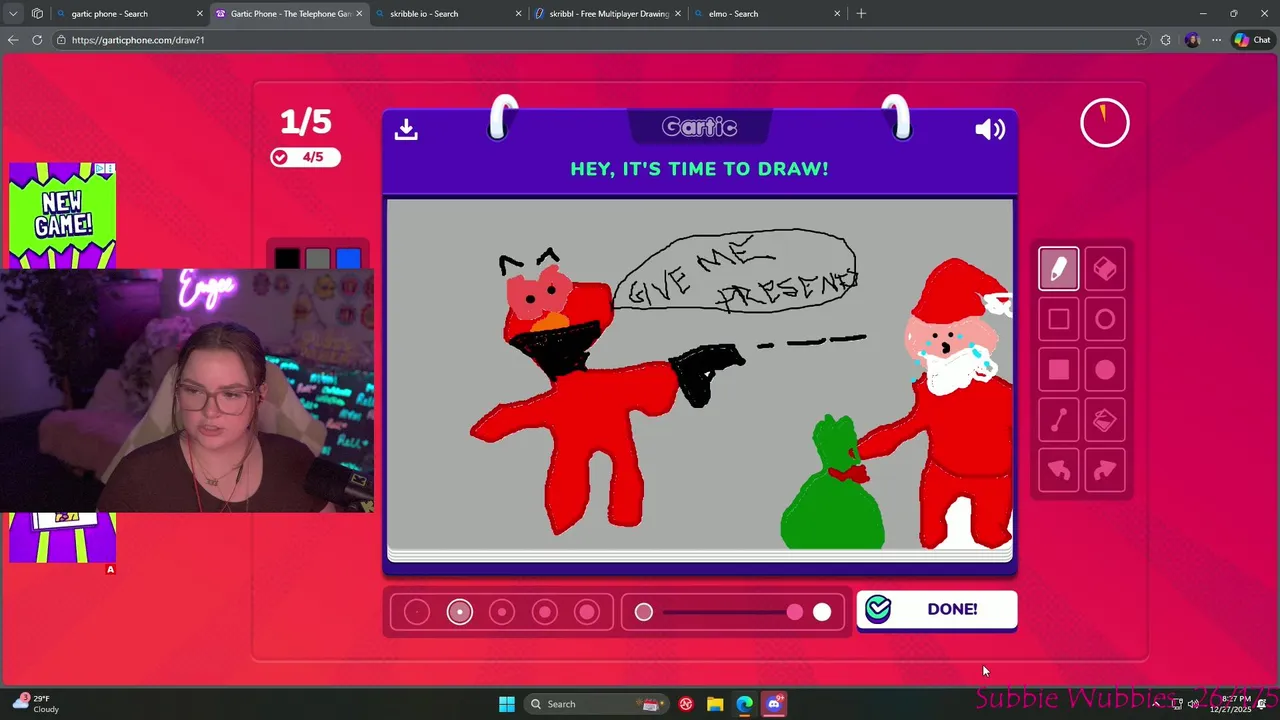Select the largest brush size
The image size is (1280, 720).
pyautogui.click(x=587, y=612)
